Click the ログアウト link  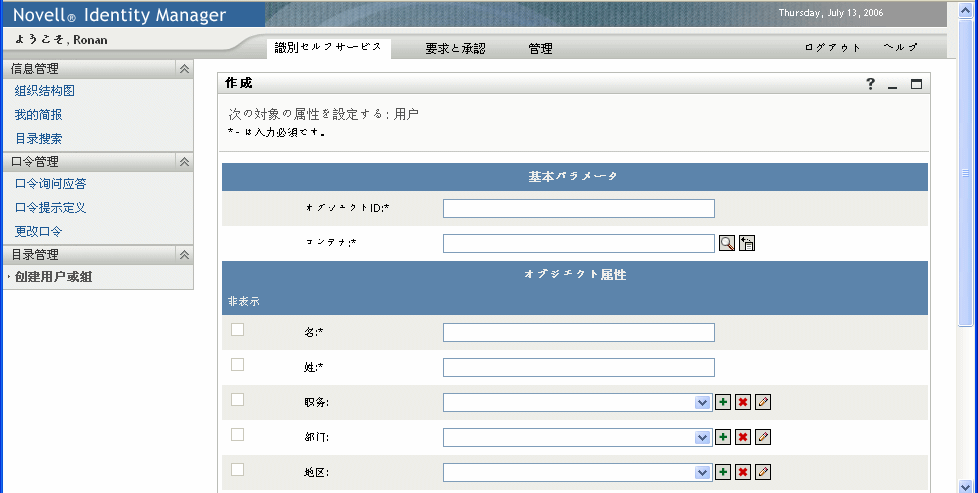click(832, 48)
